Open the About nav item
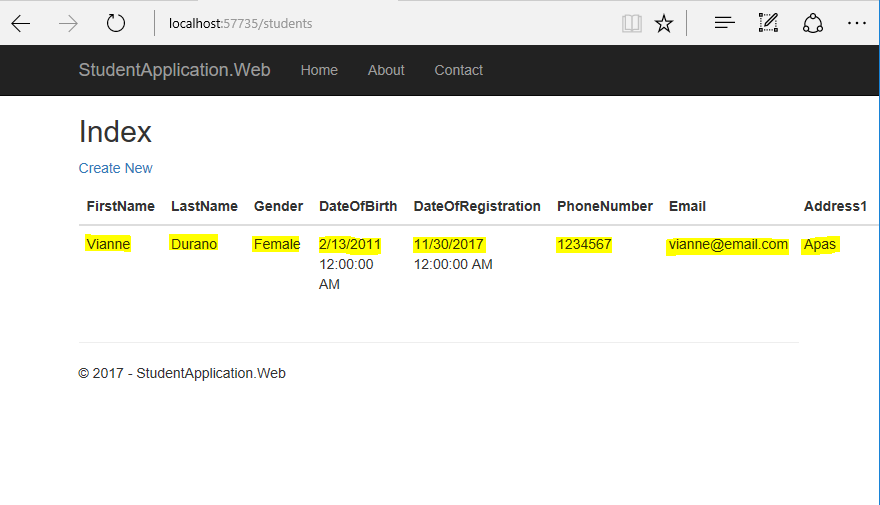 [x=386, y=70]
